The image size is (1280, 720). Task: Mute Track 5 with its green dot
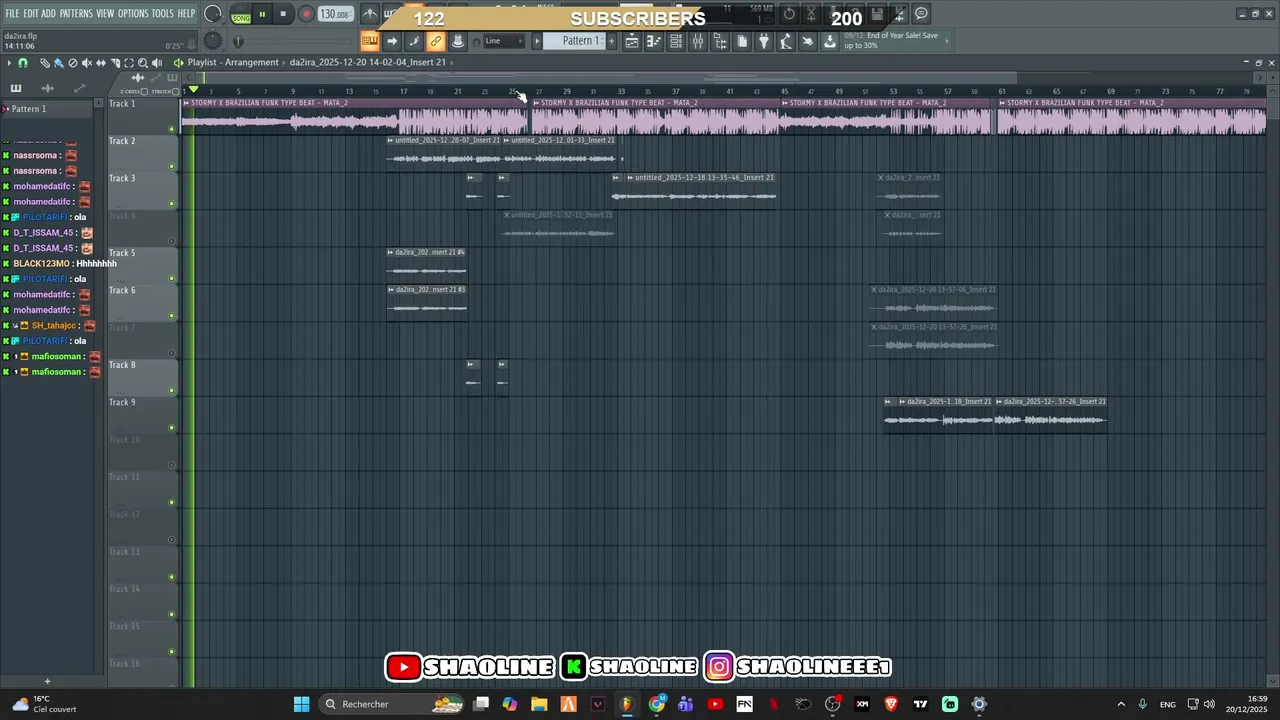[172, 278]
